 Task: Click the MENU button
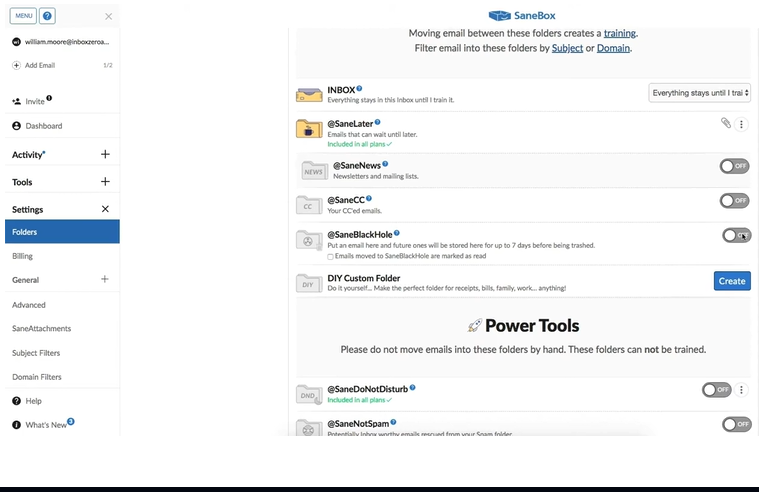[23, 15]
